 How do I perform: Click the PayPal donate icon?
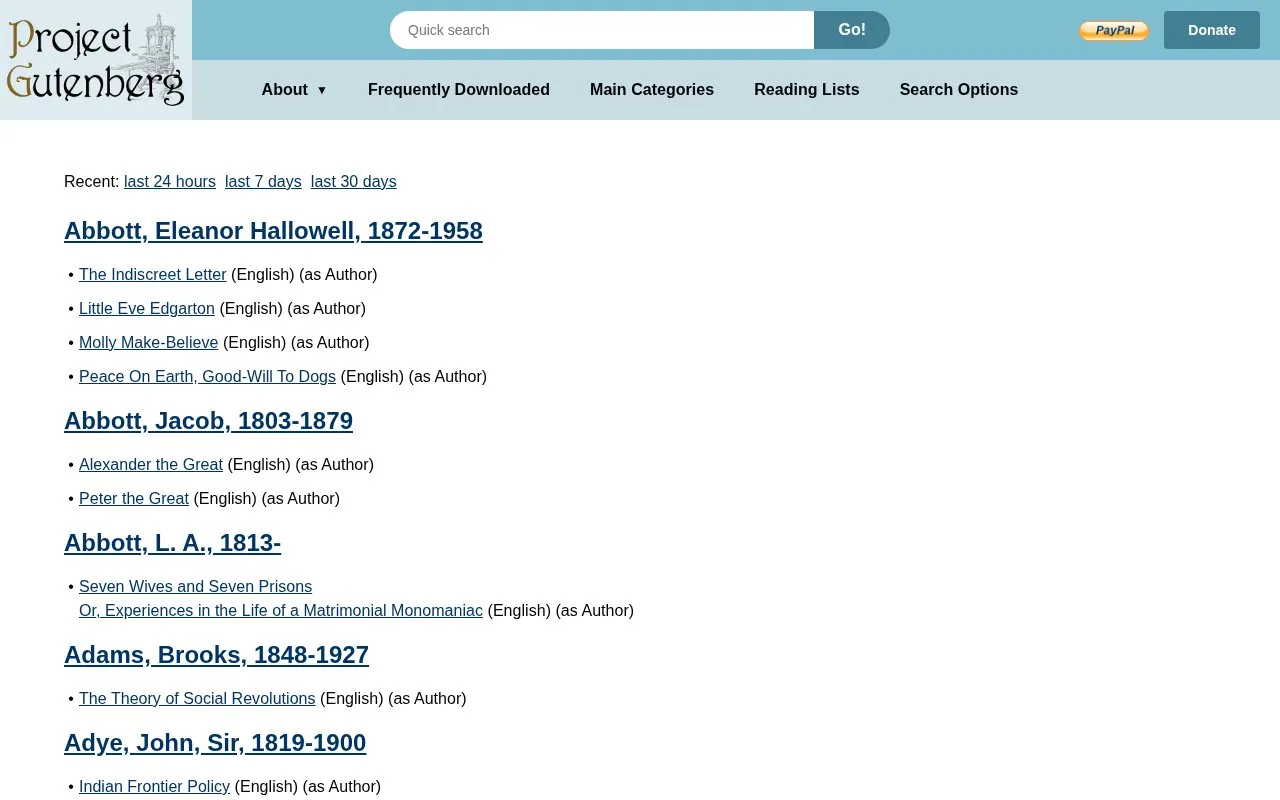tap(1114, 31)
